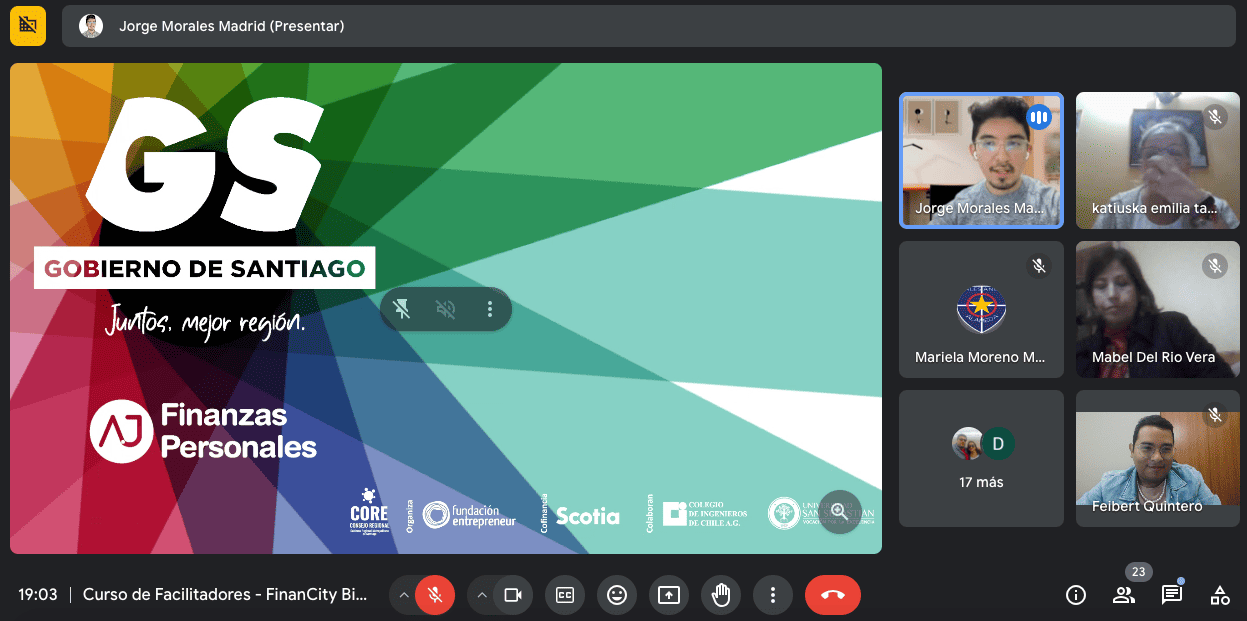Click the zoom magnifier on the presentation
The height and width of the screenshot is (621, 1247).
click(840, 512)
